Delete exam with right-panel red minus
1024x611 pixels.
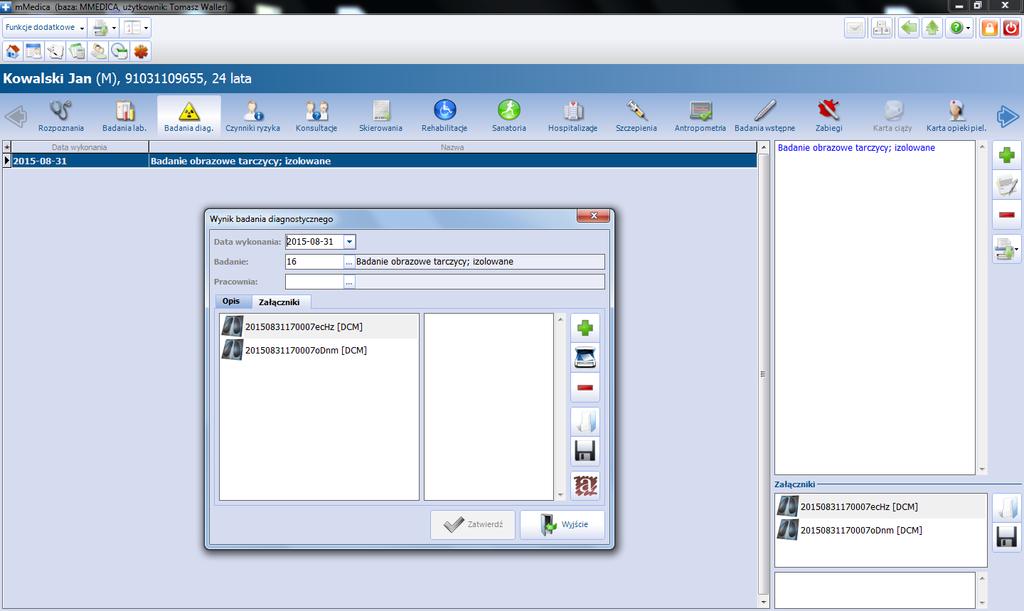1006,215
